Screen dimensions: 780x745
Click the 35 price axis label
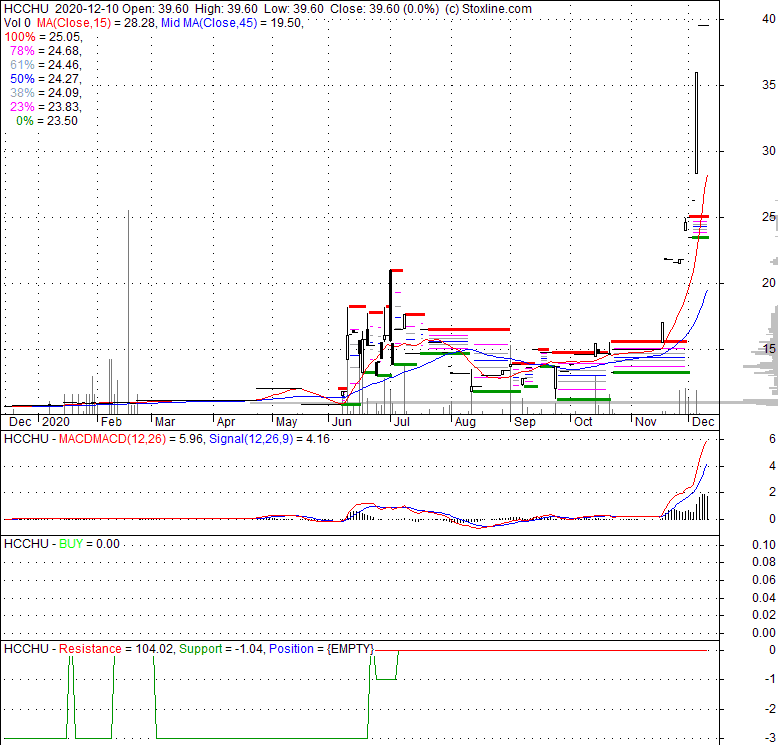(x=769, y=85)
